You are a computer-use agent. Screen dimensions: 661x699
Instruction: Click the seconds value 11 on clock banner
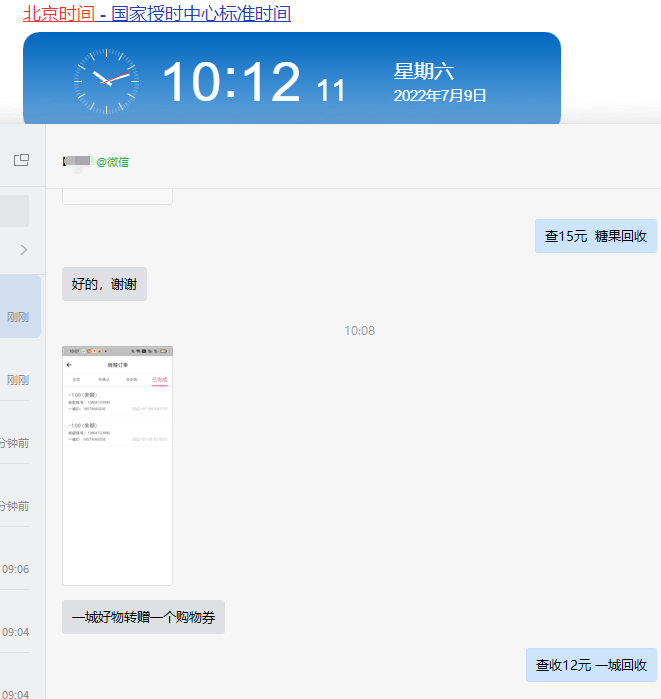pos(331,90)
